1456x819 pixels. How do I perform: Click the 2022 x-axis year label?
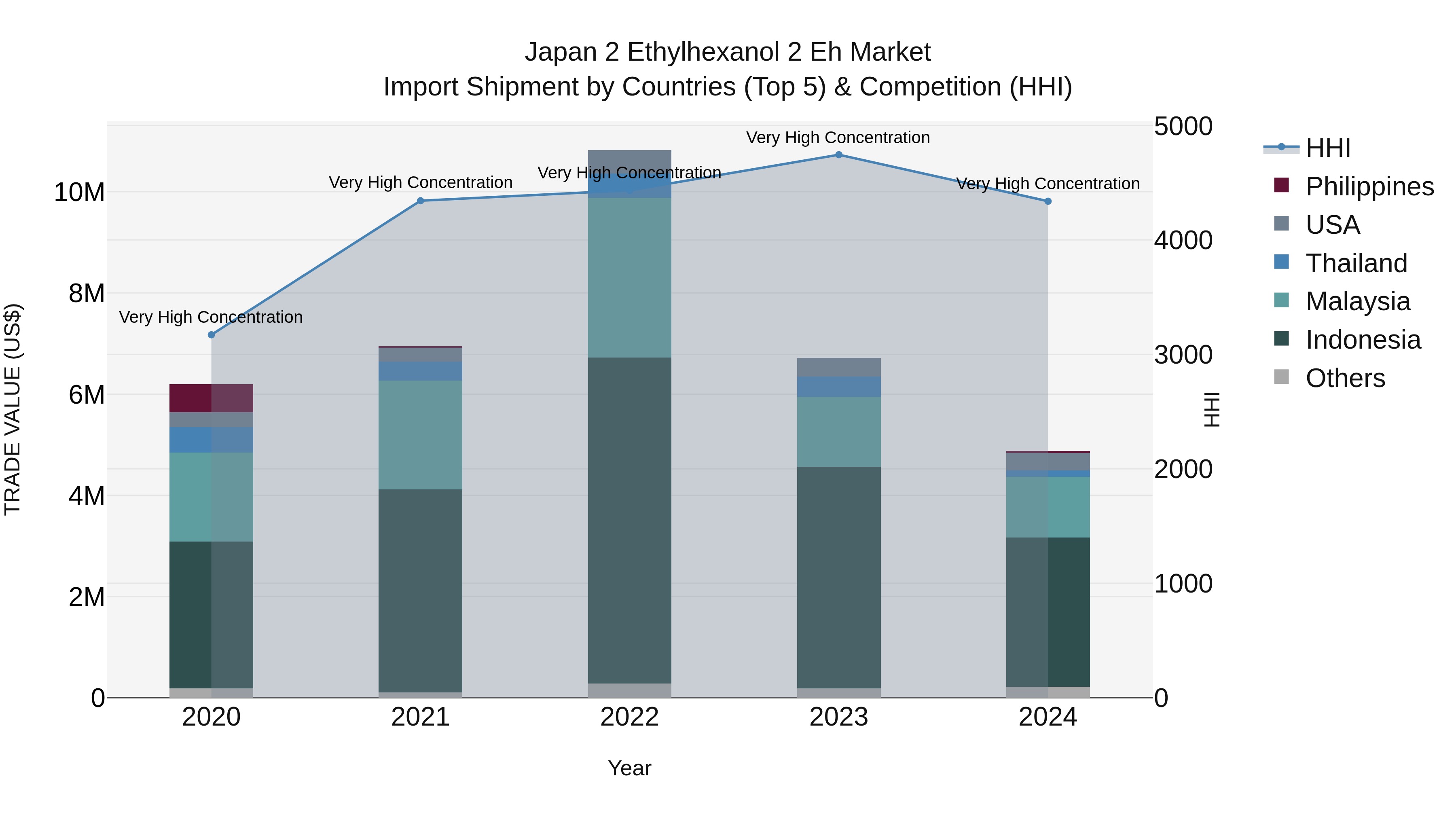(630, 717)
